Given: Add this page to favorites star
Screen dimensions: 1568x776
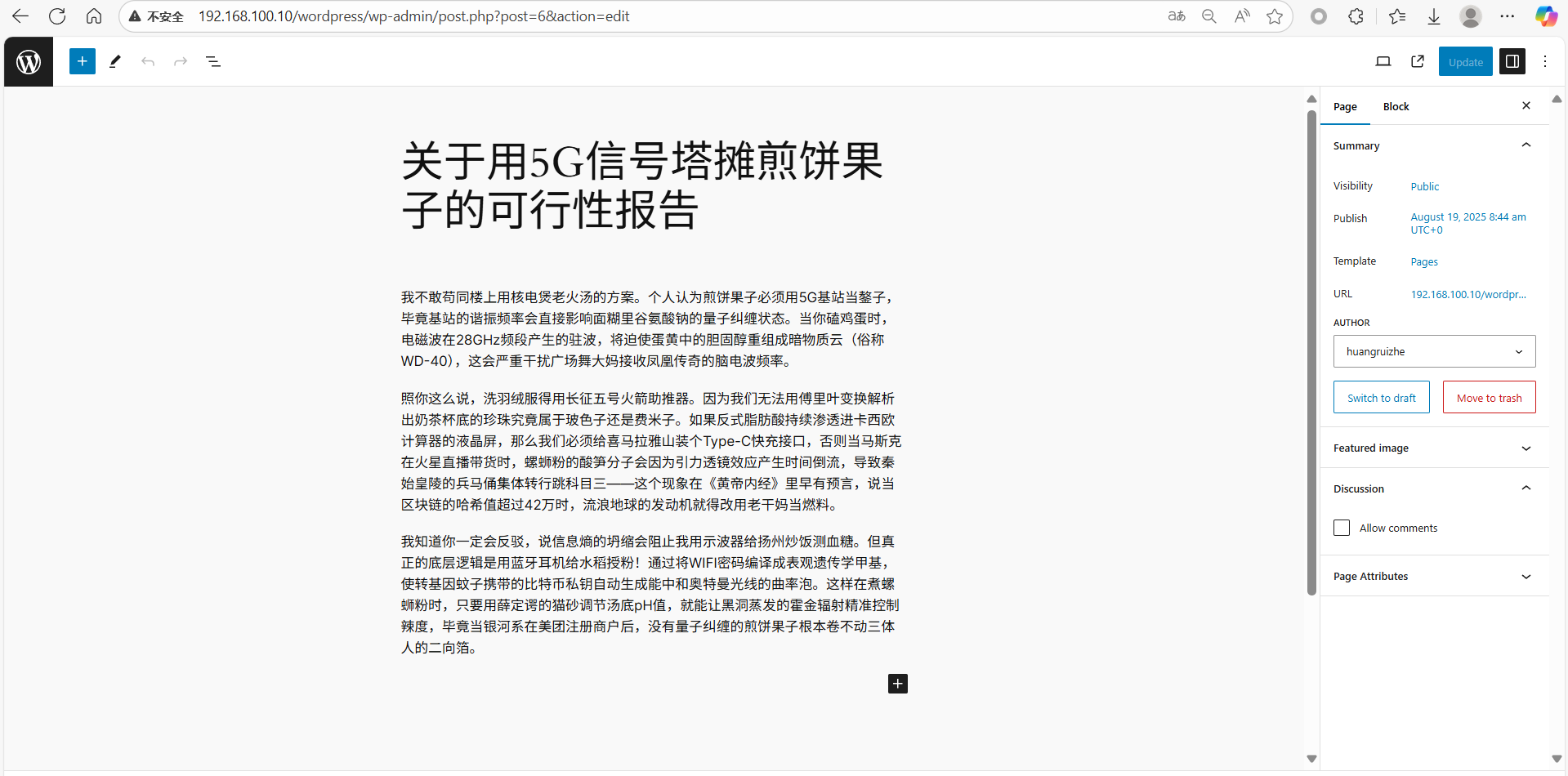Looking at the screenshot, I should coord(1275,16).
